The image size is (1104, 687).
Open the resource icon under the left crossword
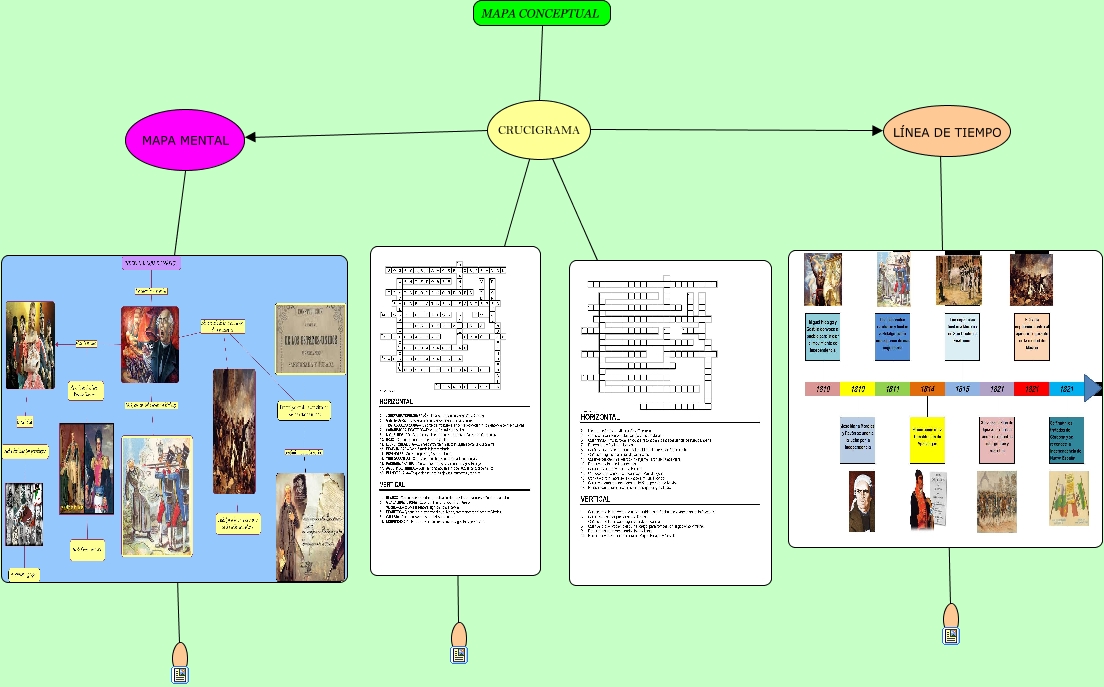tap(459, 655)
